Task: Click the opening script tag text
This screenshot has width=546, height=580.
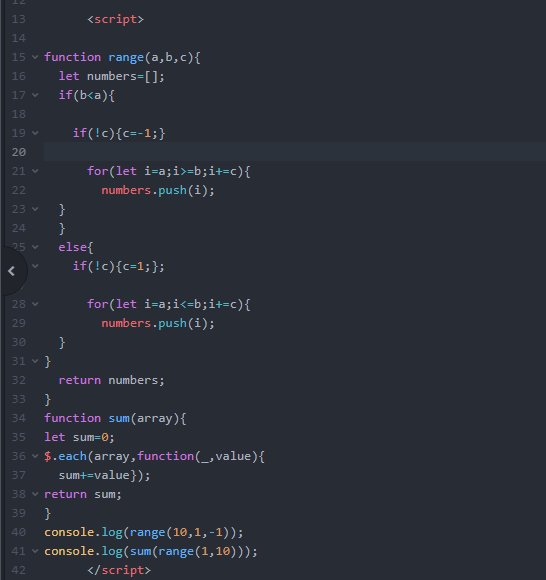Action: point(115,19)
